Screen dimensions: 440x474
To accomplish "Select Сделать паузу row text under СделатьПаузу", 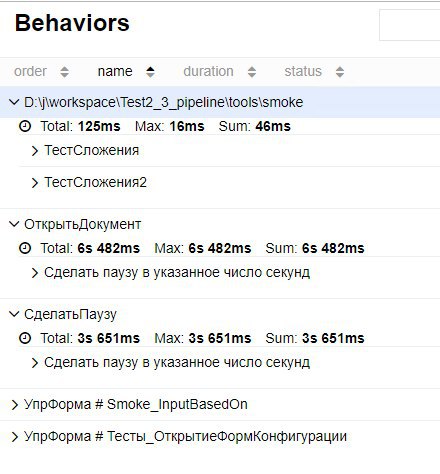I will [x=177, y=363].
